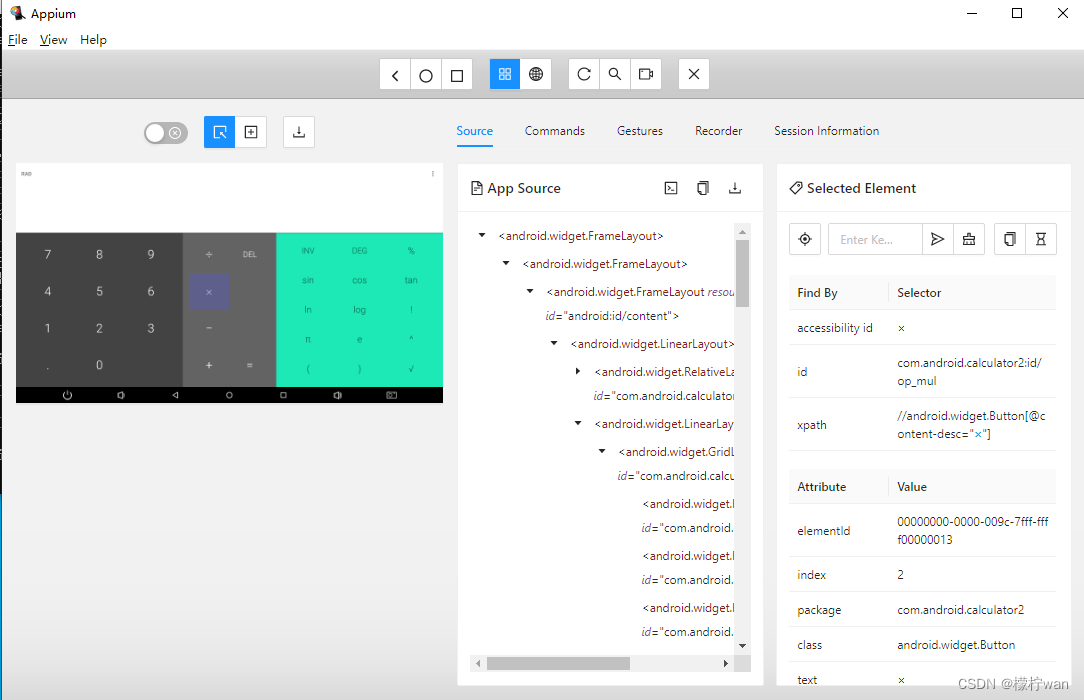Viewport: 1084px width, 700px height.
Task: Tap the selected element target icon
Action: coord(805,239)
